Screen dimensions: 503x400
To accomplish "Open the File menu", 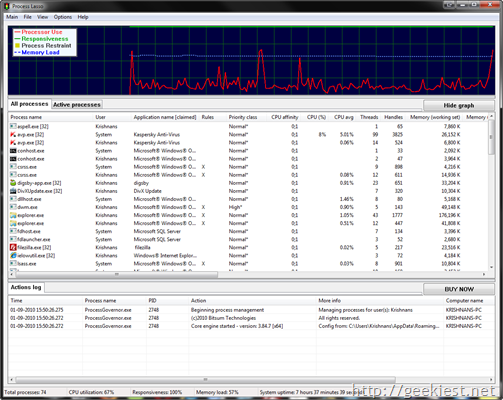I will (27, 17).
